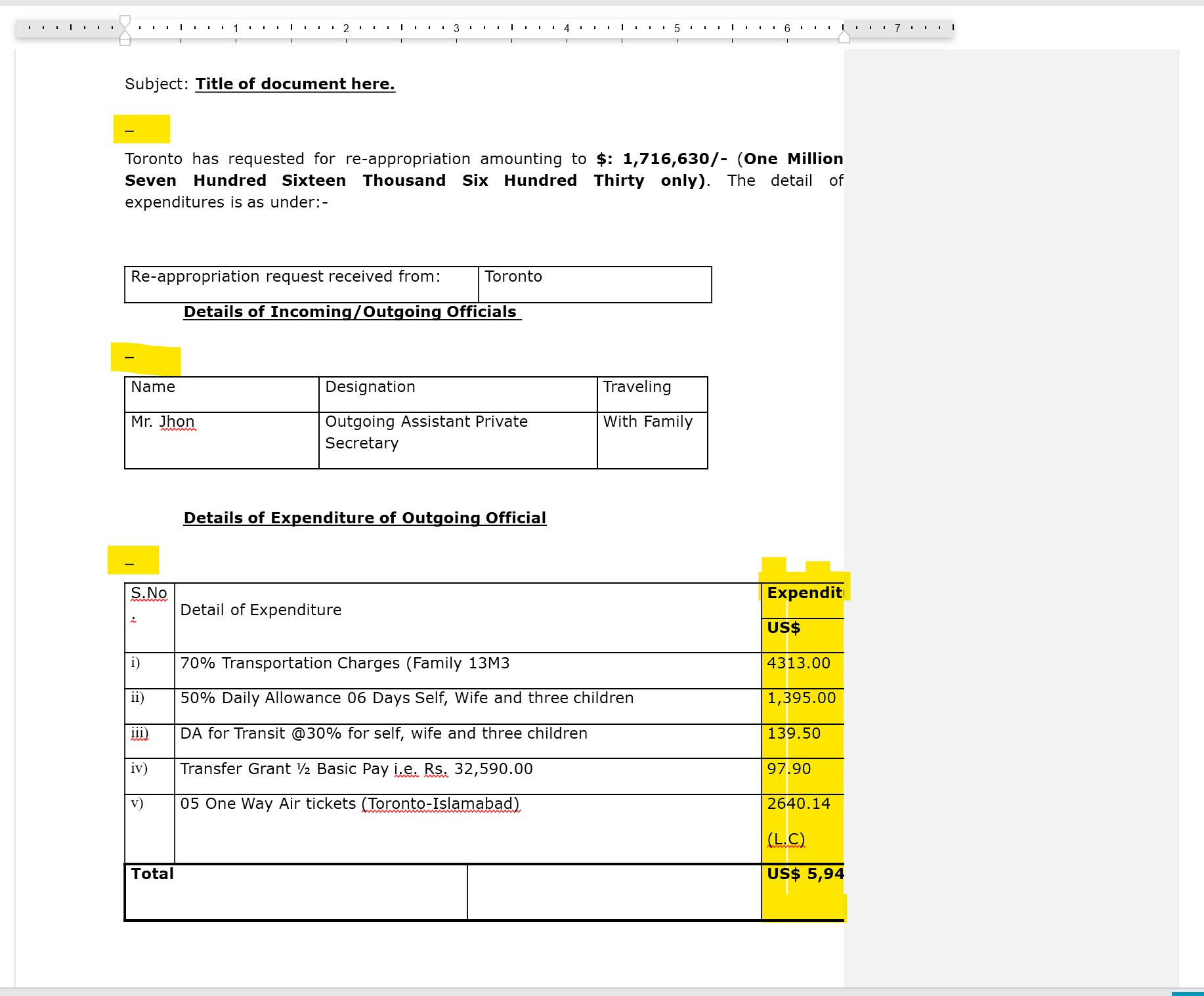This screenshot has width=1204, height=996.
Task: Click the amount "1,395.00"
Action: pyautogui.click(x=802, y=698)
